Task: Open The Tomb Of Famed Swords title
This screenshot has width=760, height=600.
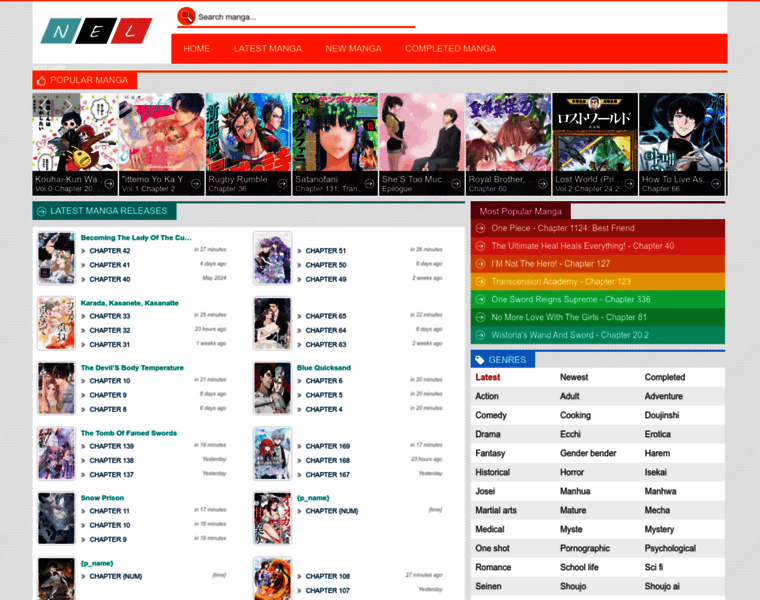Action: pyautogui.click(x=128, y=433)
